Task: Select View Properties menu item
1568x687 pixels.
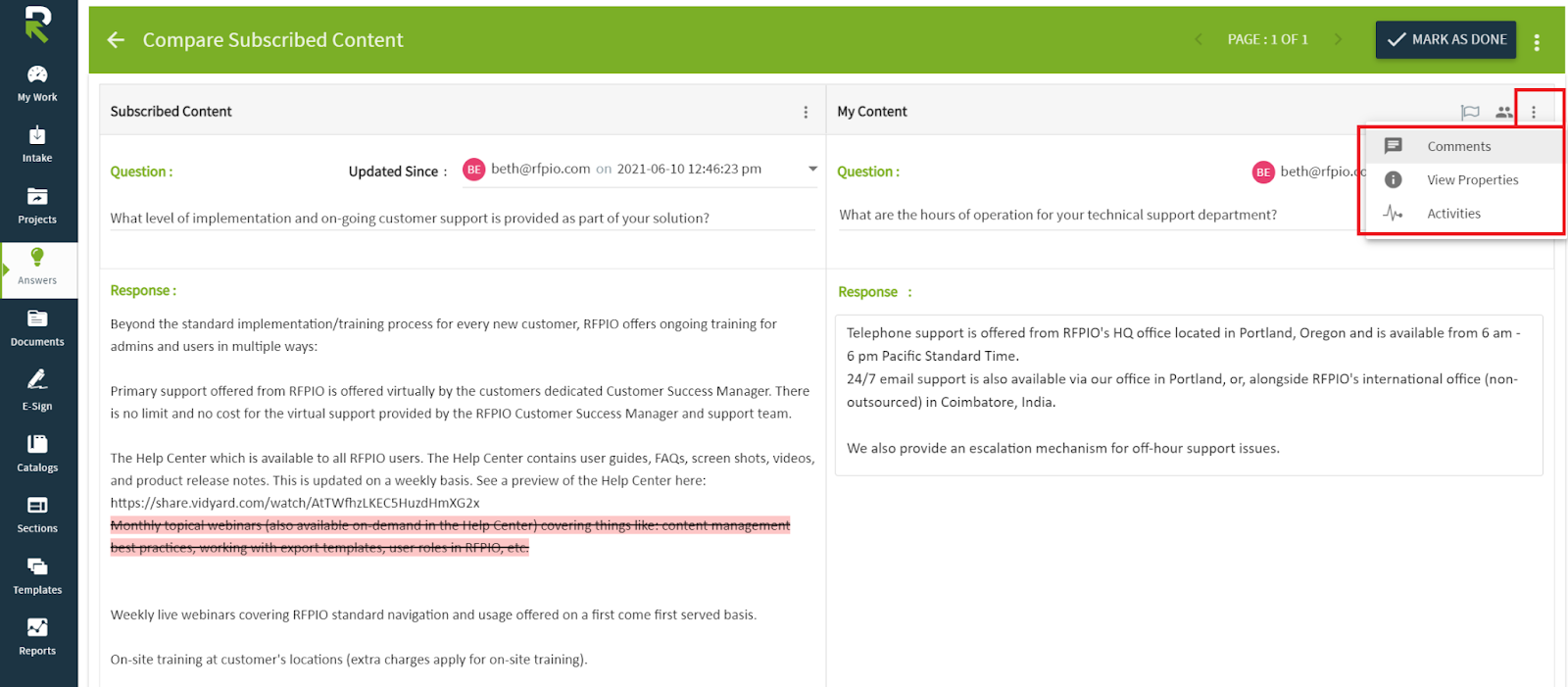Action: coord(1463,179)
